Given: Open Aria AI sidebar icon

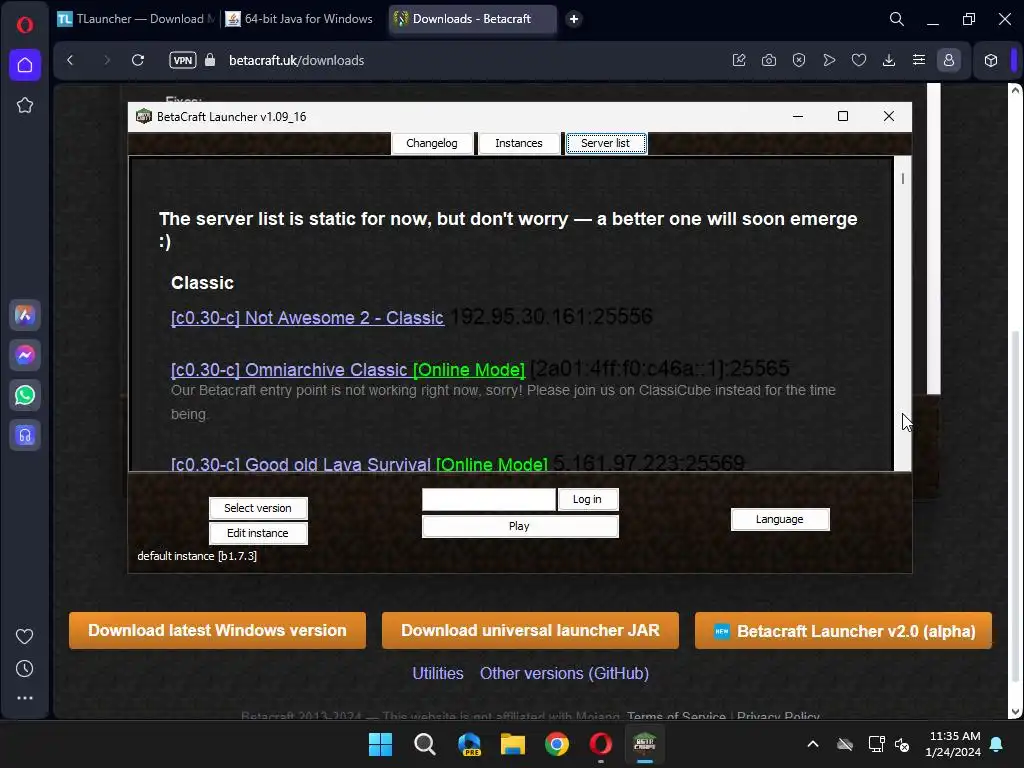Looking at the screenshot, I should [x=25, y=315].
